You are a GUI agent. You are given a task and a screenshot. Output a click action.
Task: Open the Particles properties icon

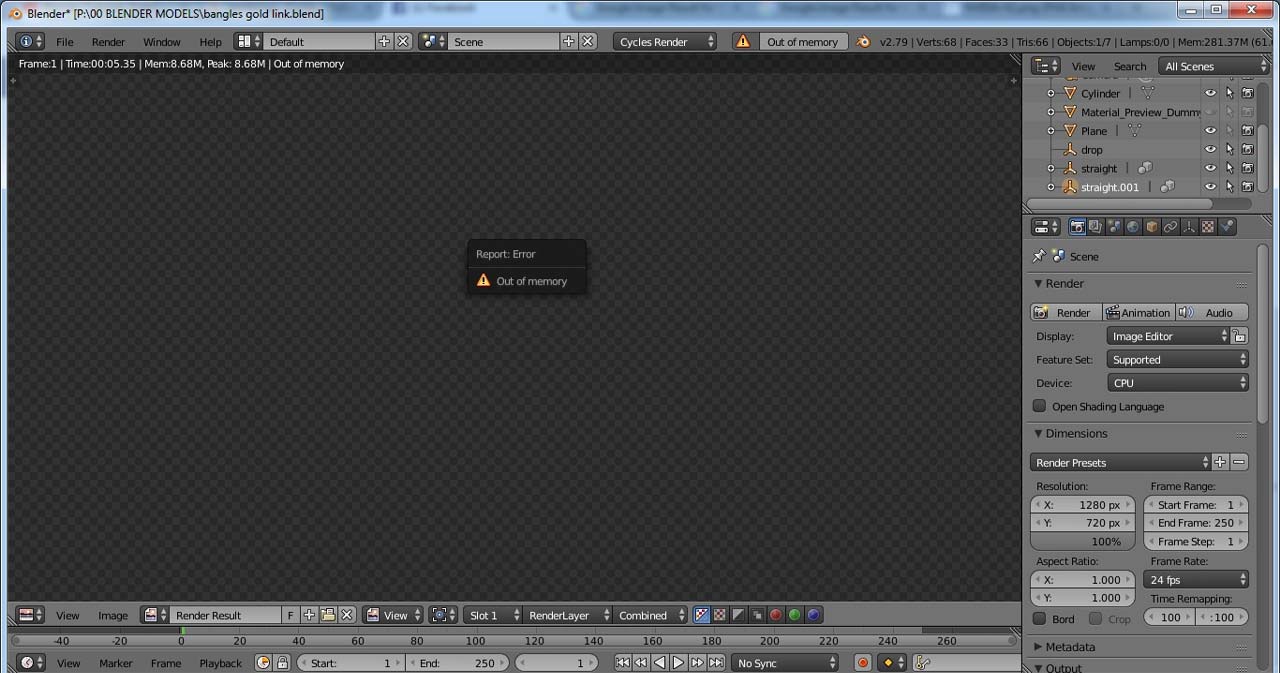pyautogui.click(x=1188, y=226)
